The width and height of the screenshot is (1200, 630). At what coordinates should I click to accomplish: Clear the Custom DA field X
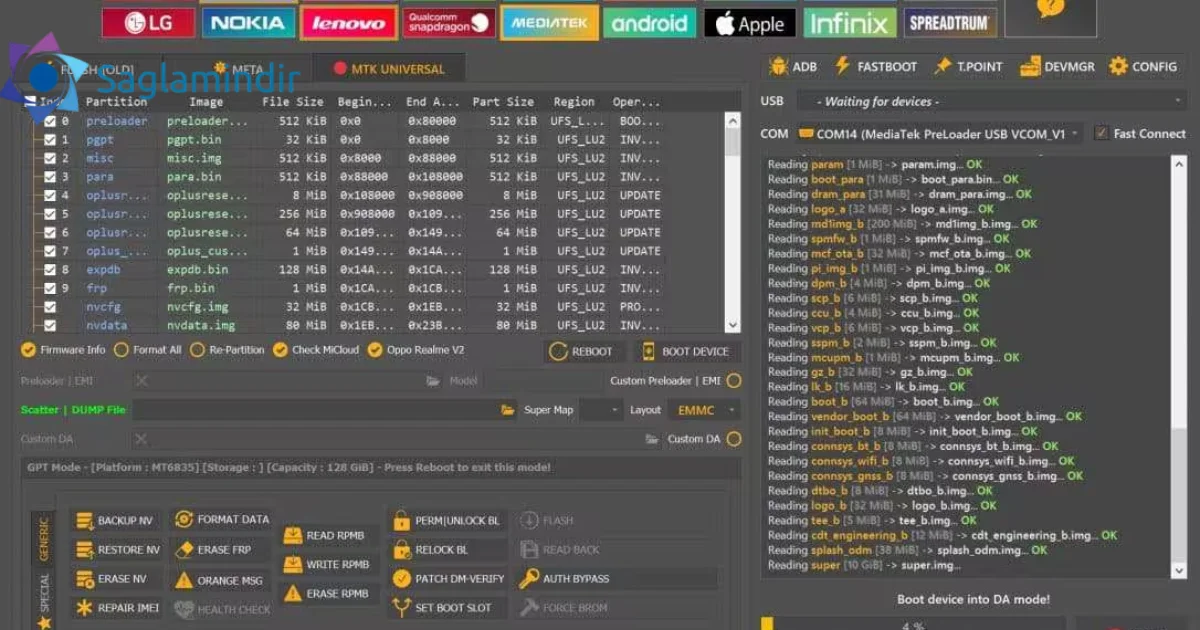(142, 439)
